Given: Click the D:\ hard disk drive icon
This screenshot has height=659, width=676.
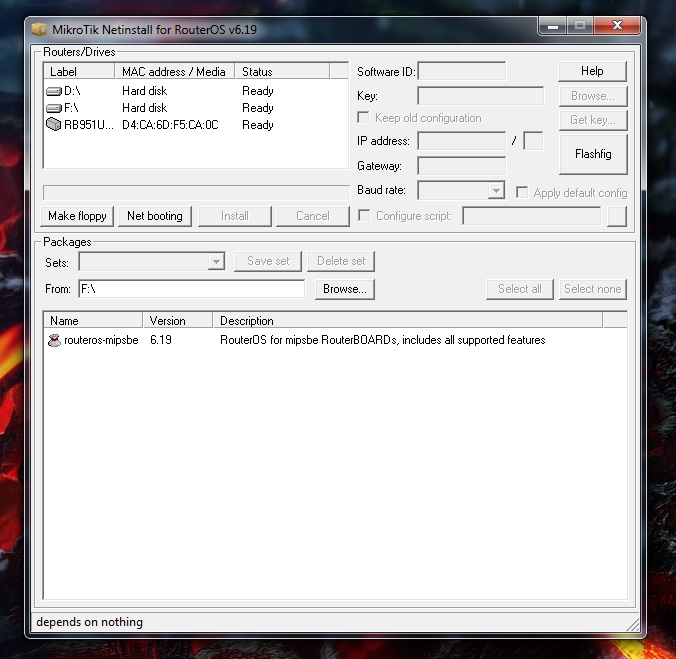Looking at the screenshot, I should (x=54, y=91).
